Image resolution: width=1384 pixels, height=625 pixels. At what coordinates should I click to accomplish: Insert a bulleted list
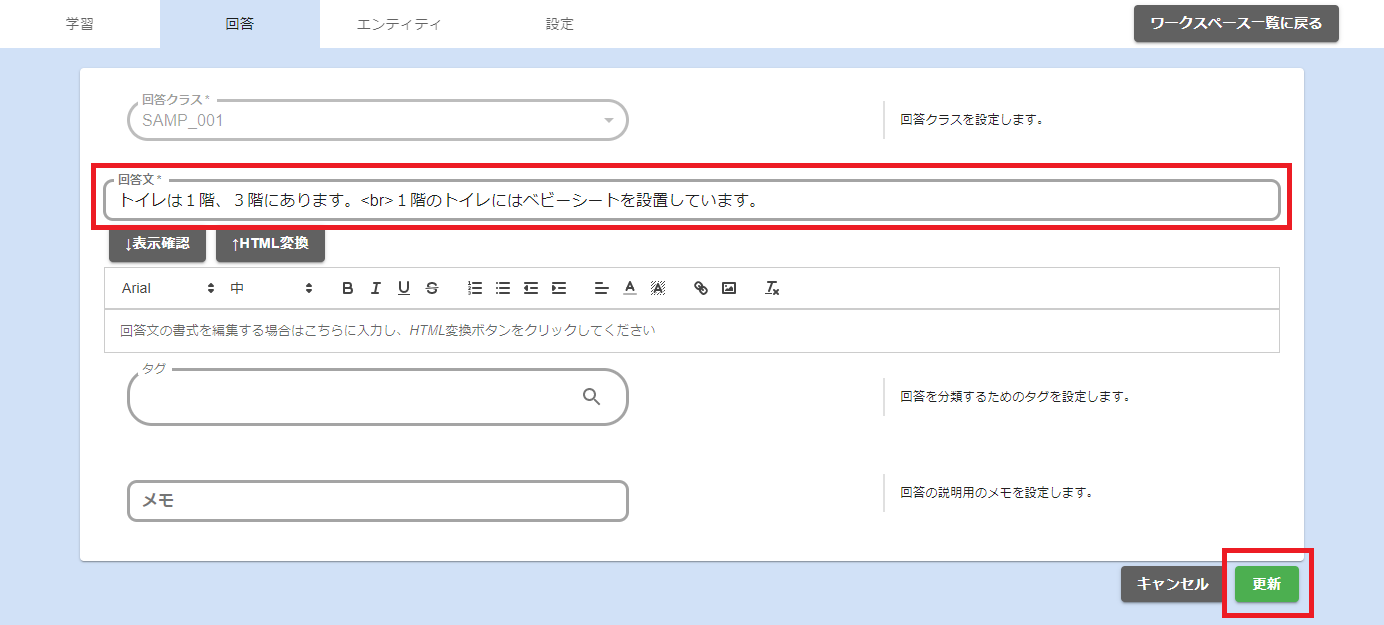coord(503,288)
